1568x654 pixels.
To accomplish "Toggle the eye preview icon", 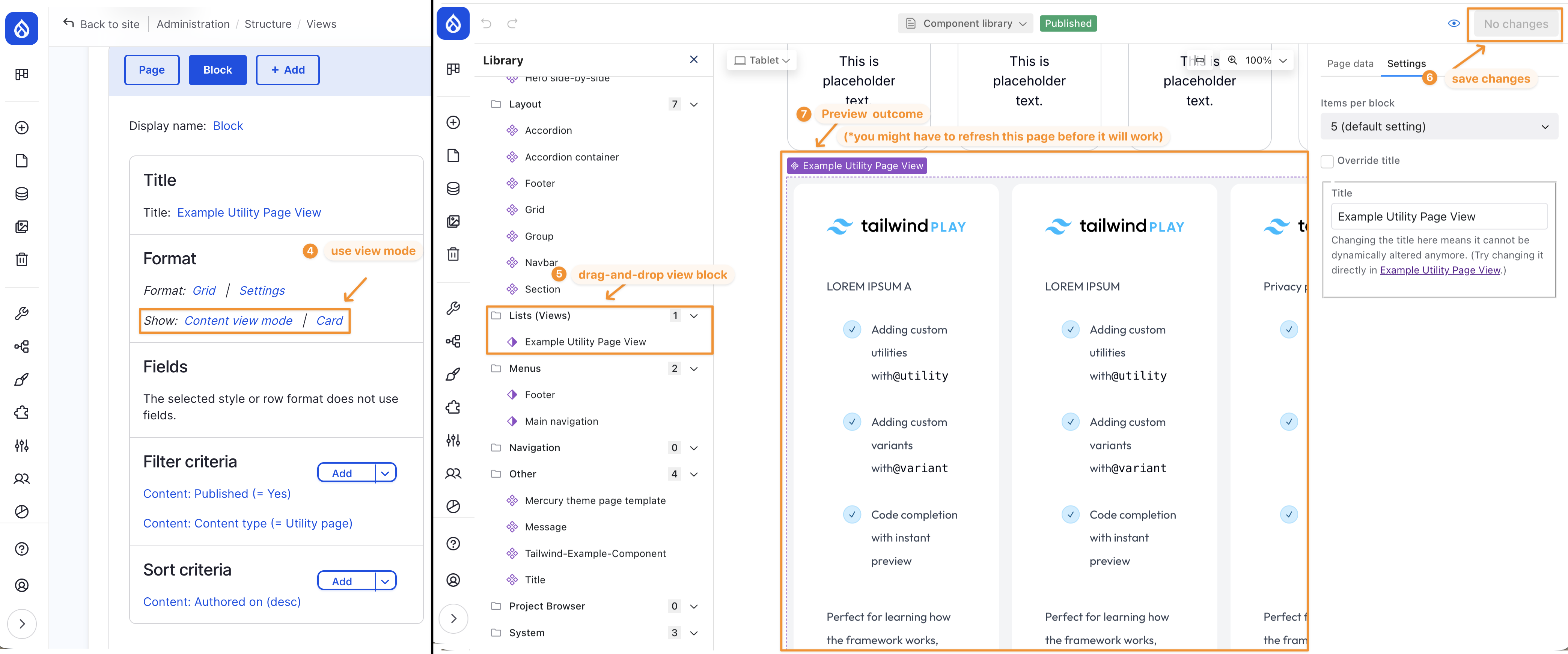I will 1454,23.
